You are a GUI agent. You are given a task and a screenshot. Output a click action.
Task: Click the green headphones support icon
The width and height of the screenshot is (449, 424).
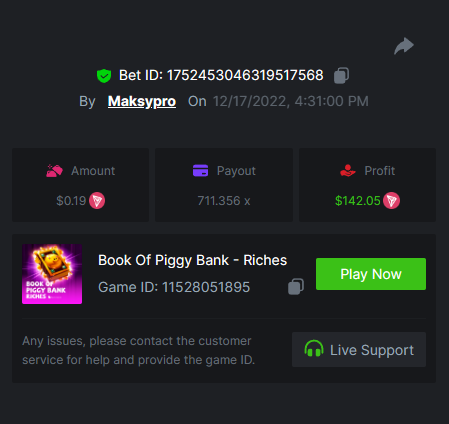[314, 349]
